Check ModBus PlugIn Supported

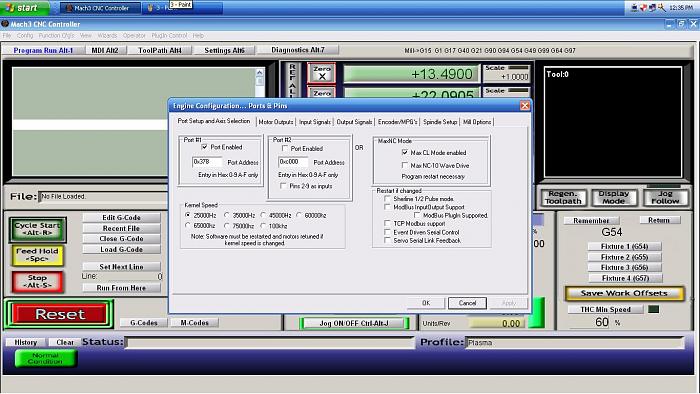point(417,215)
